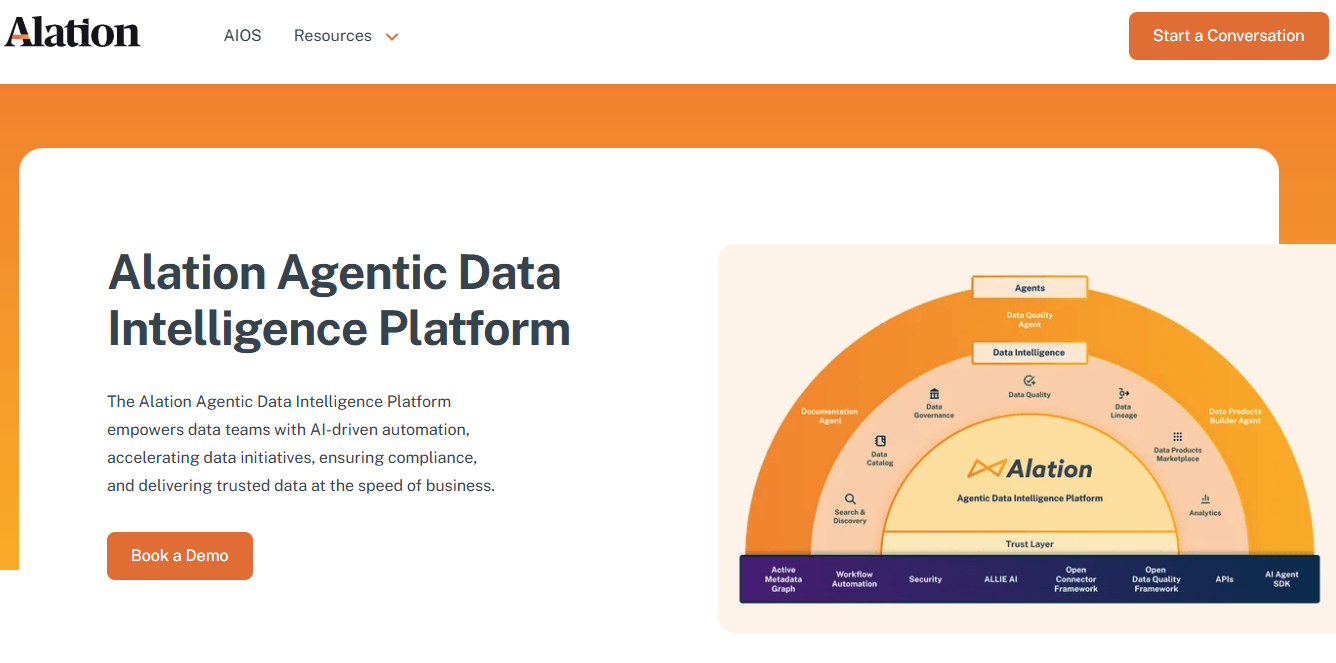Screen dimensions: 1336x663
Task: Click the Alation logo in header
Action: point(72,33)
